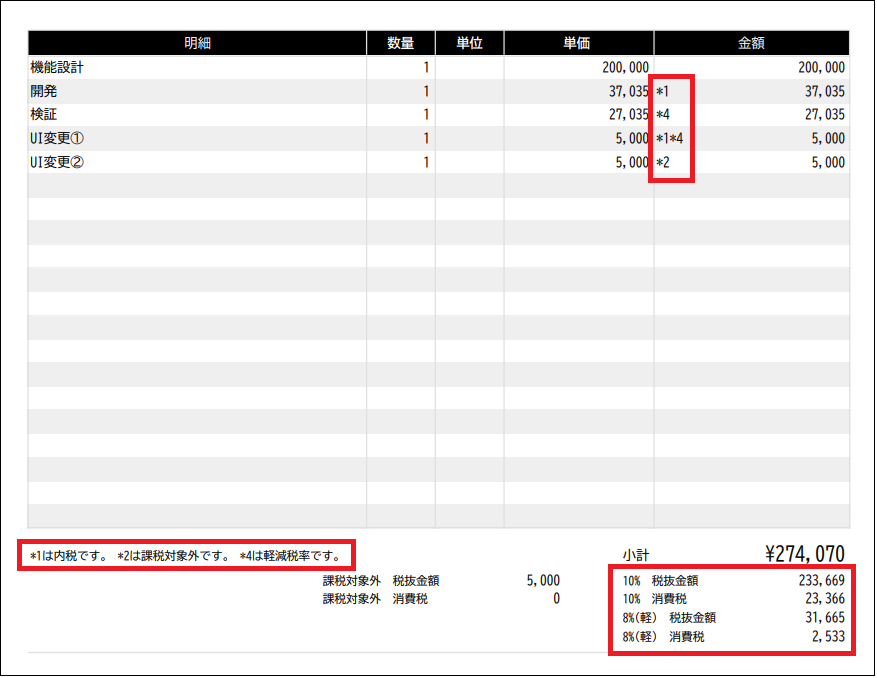Click the *1*4 marker in the UI変更① row

pyautogui.click(x=668, y=138)
